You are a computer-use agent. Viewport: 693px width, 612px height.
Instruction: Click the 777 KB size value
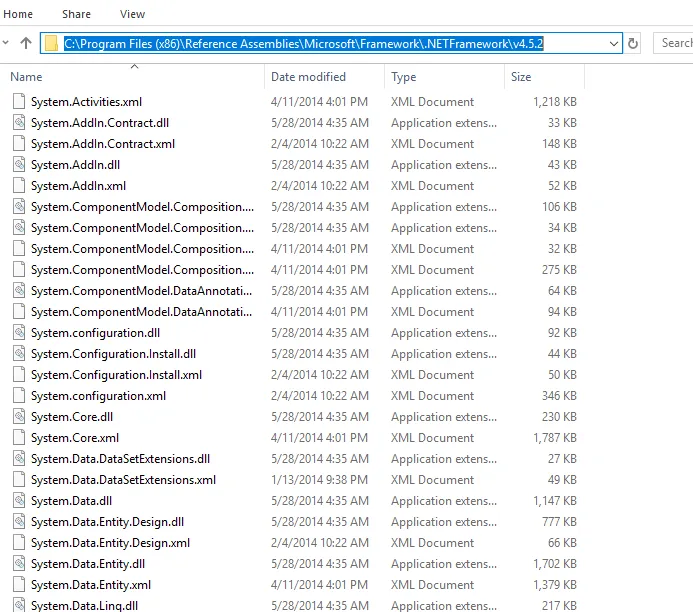point(559,522)
